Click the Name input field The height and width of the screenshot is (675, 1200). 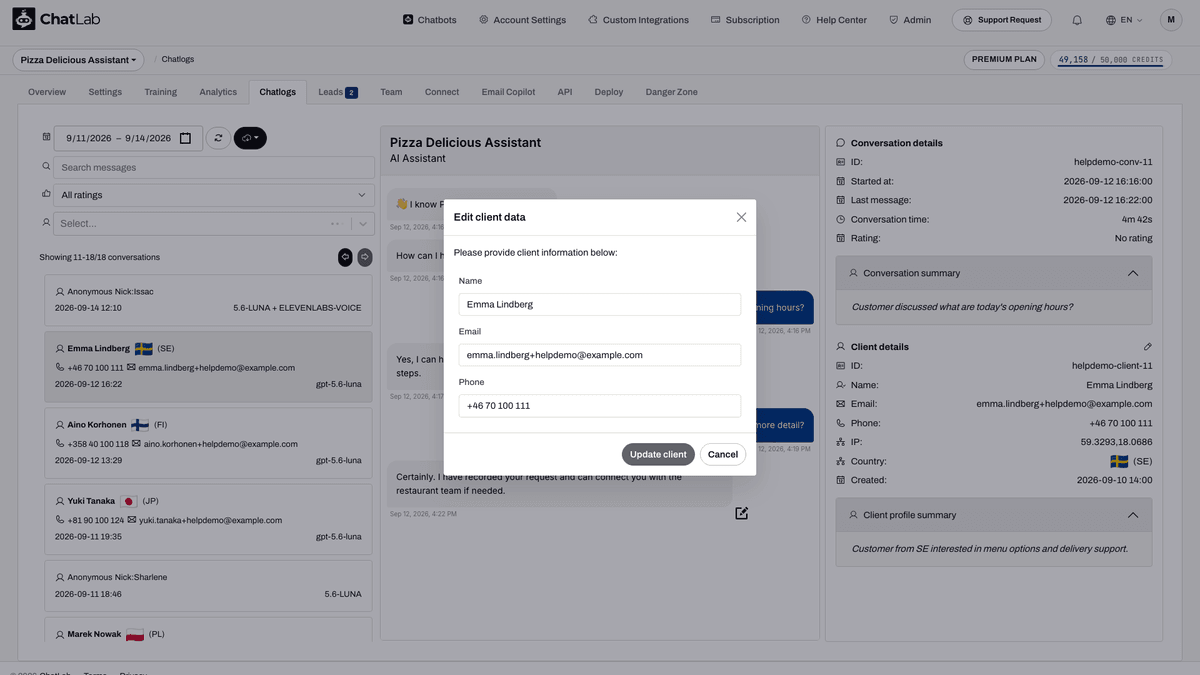click(x=600, y=304)
